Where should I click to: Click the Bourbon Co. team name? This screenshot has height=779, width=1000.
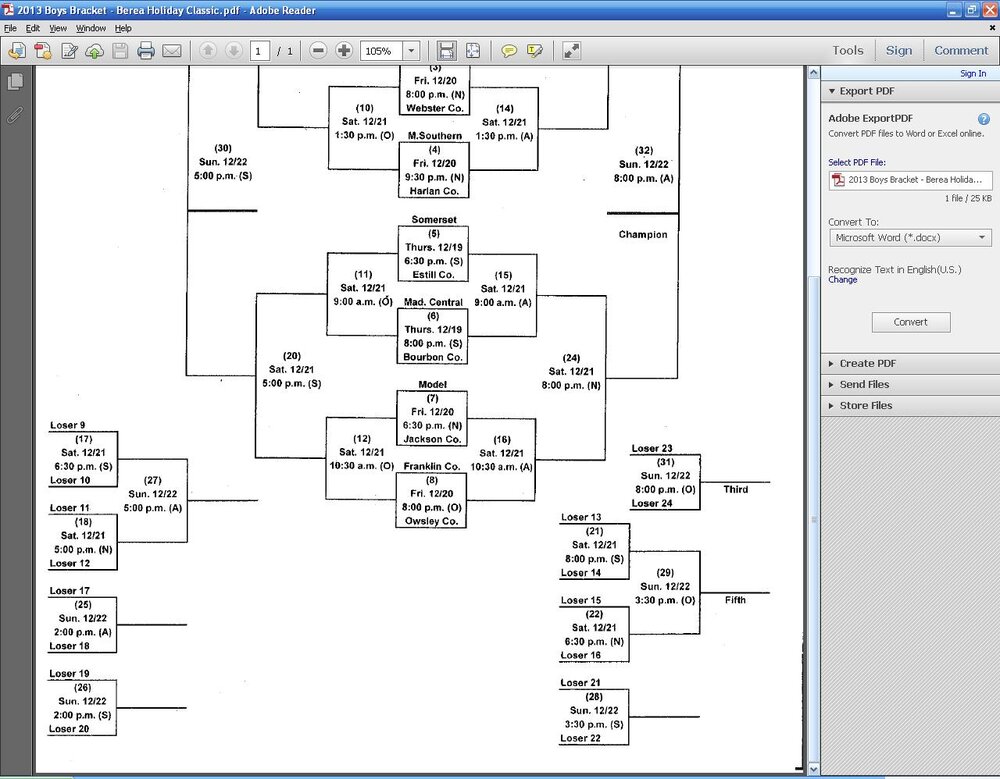pos(432,357)
